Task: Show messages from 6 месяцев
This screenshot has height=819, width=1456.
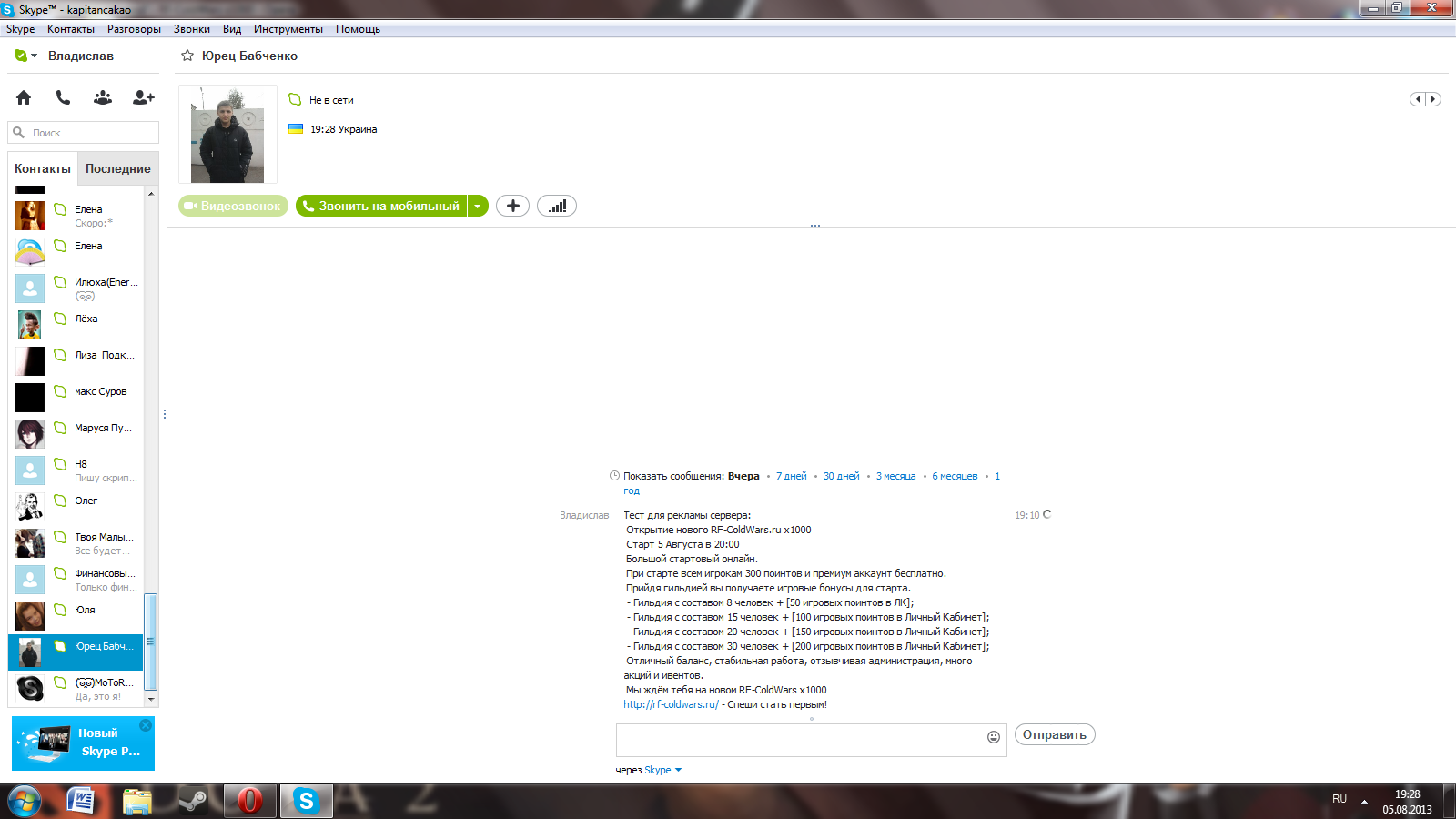Action: click(x=955, y=476)
